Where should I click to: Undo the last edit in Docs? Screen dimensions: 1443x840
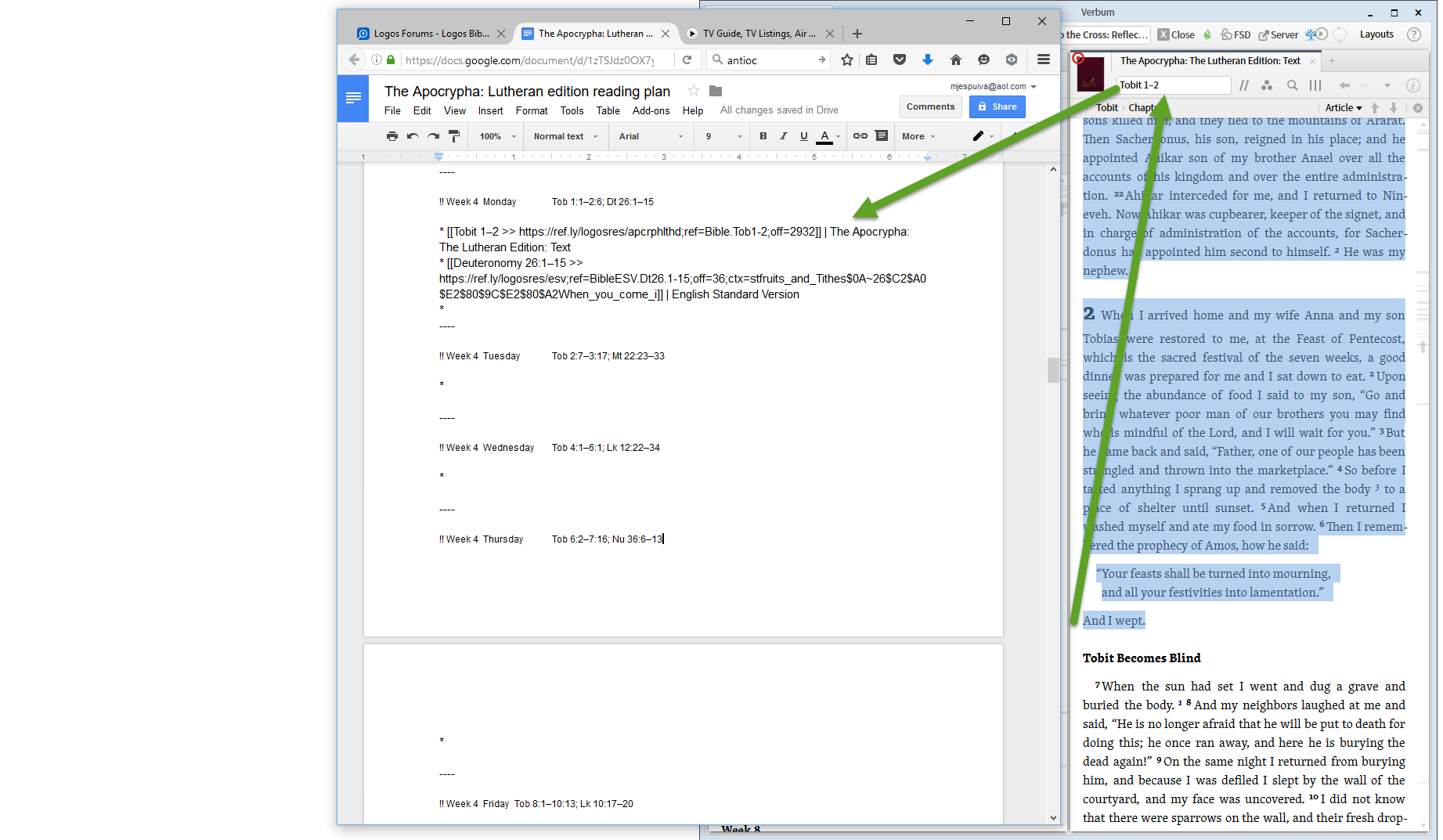(x=413, y=136)
